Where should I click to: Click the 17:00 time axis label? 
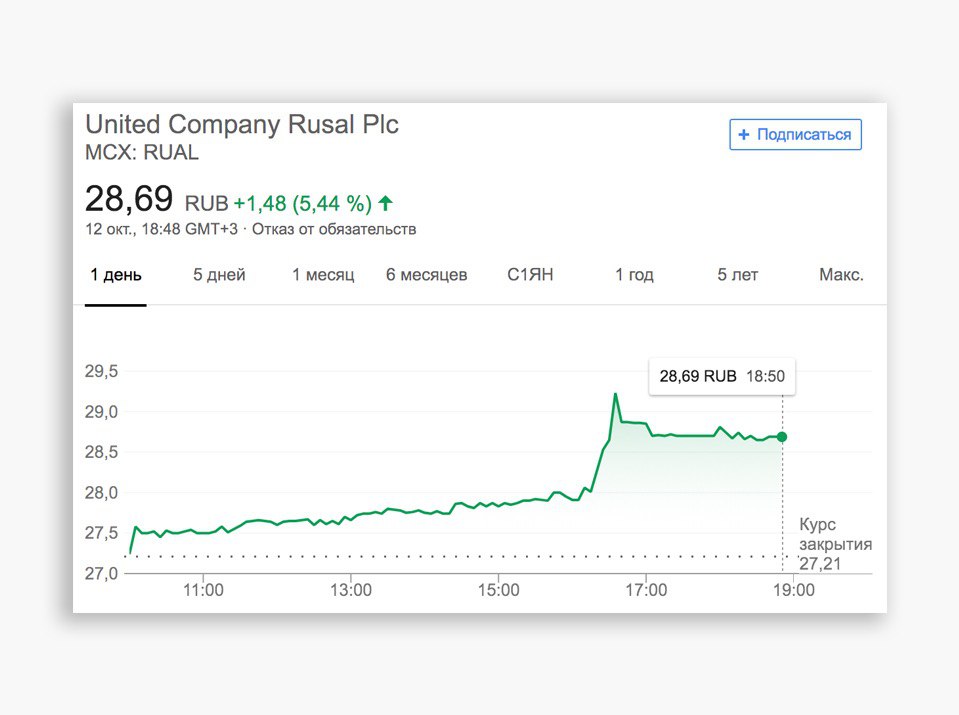(646, 591)
